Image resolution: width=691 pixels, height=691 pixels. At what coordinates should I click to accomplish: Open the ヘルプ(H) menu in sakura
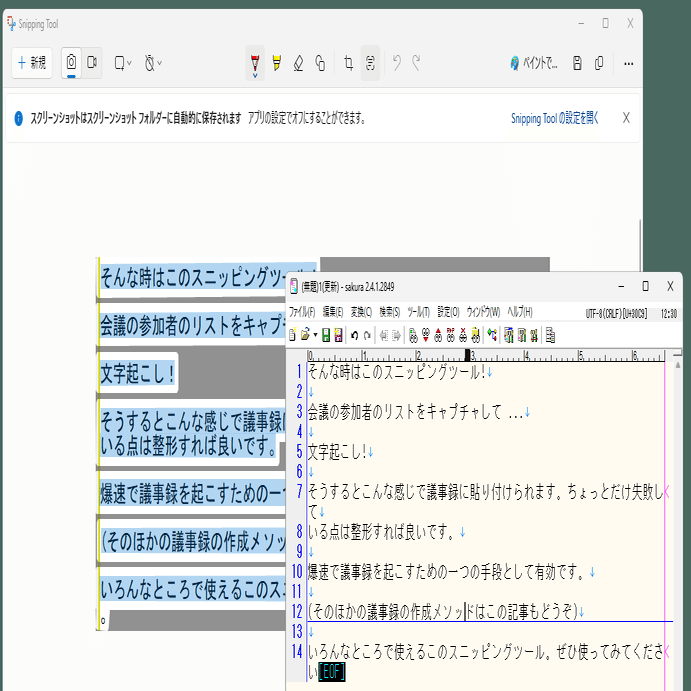520,312
